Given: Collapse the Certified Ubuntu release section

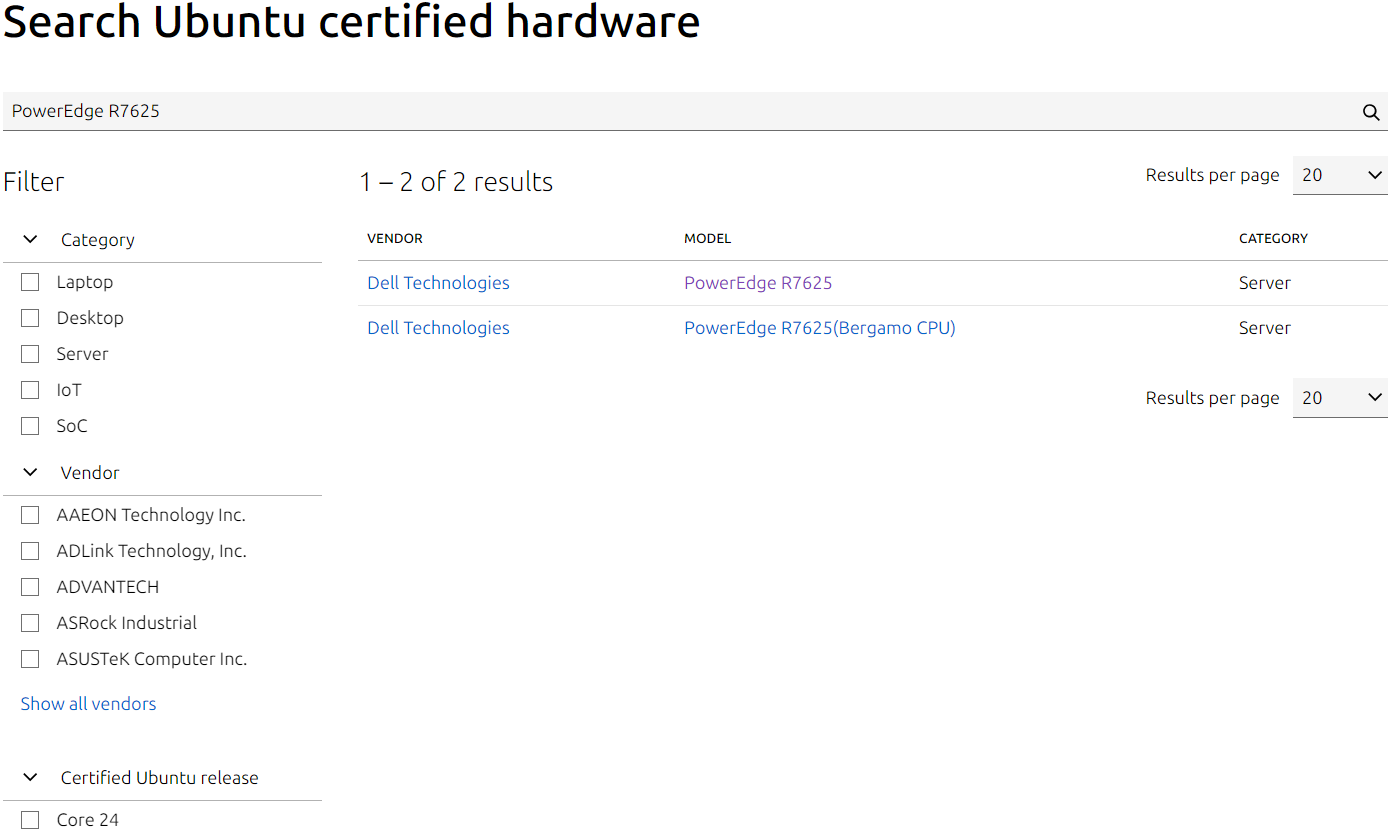Looking at the screenshot, I should [x=163, y=778].
